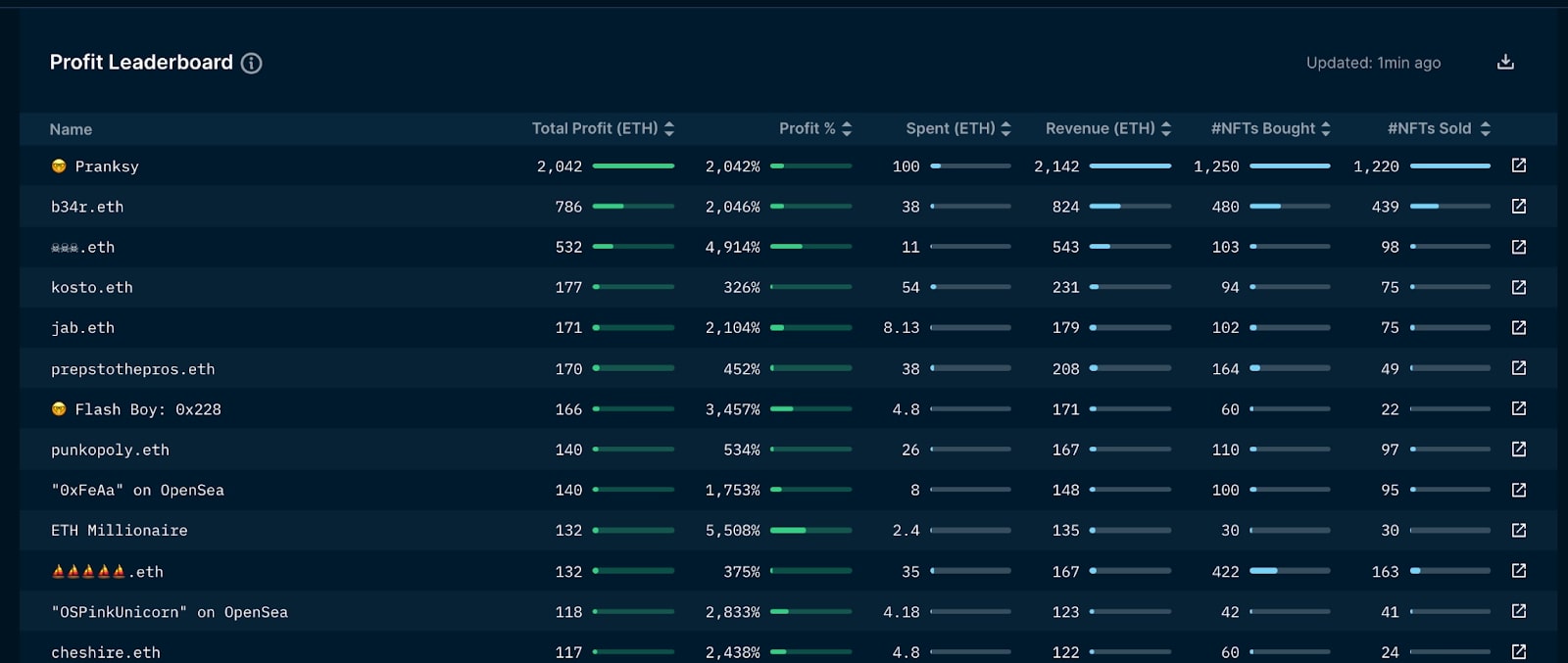Open external link for jab.eth row
Viewport: 1568px width, 663px height.
pos(1519,327)
